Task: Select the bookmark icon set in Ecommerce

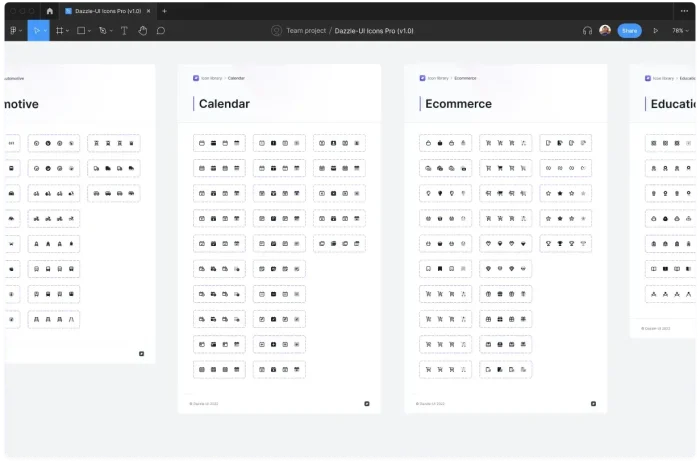Action: pos(446,269)
